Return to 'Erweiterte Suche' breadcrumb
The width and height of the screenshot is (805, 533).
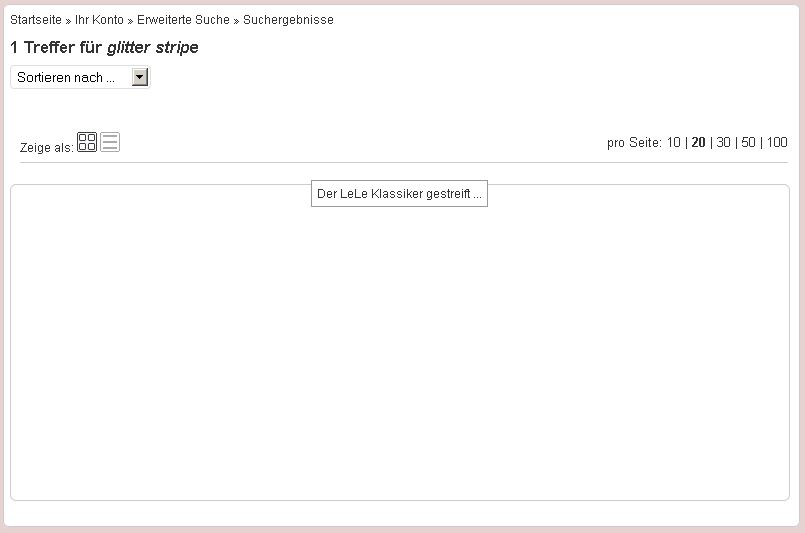point(183,20)
